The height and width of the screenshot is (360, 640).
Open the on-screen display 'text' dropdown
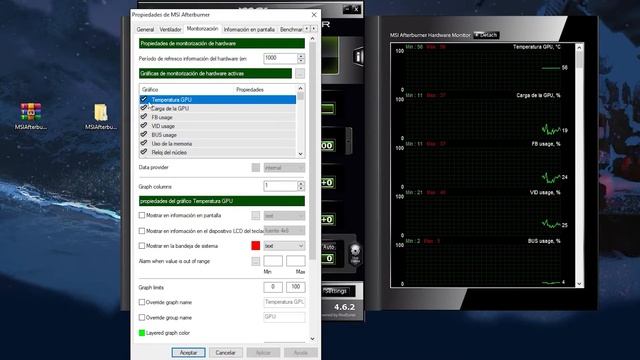point(284,215)
